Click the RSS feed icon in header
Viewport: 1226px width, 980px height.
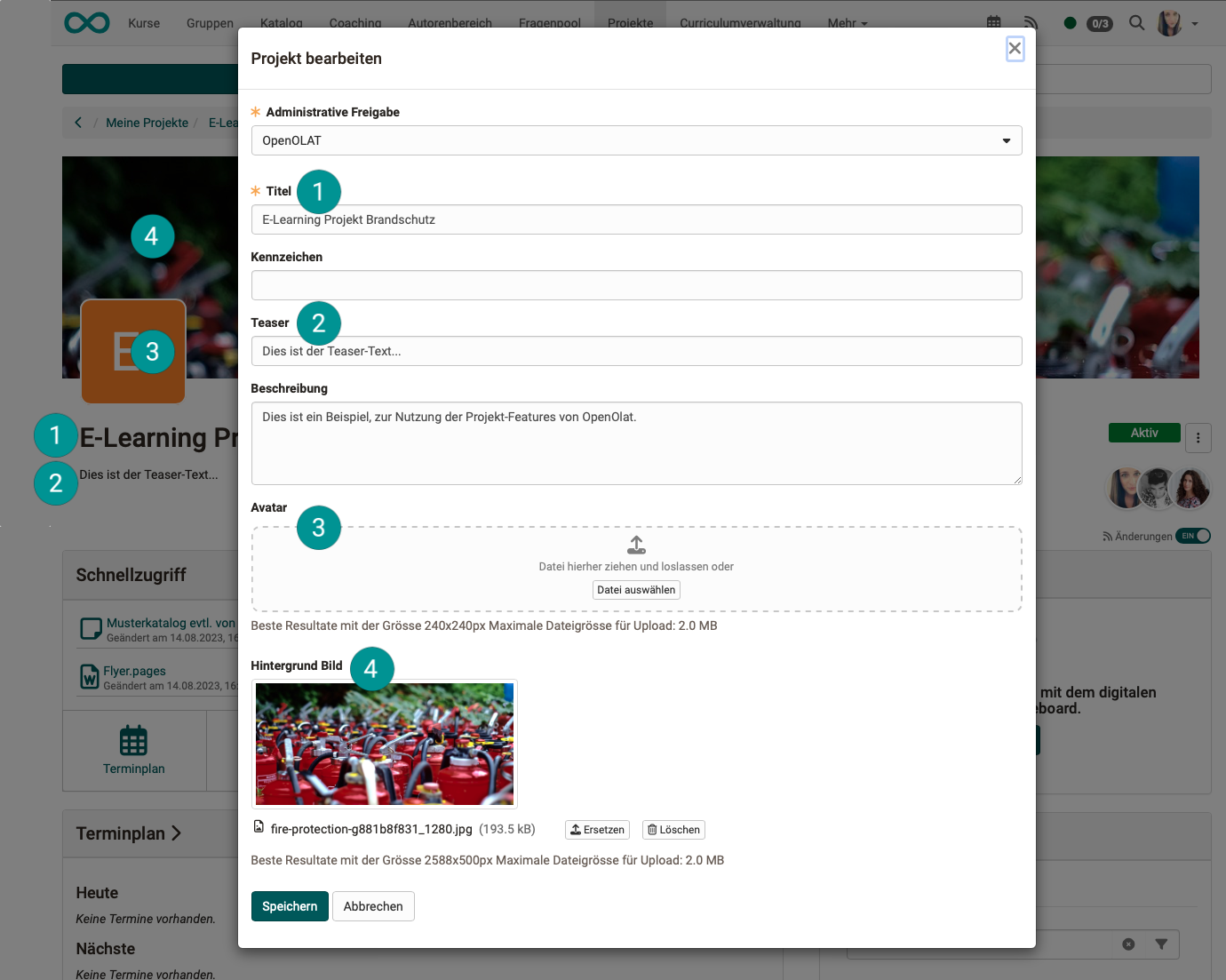[x=1031, y=23]
